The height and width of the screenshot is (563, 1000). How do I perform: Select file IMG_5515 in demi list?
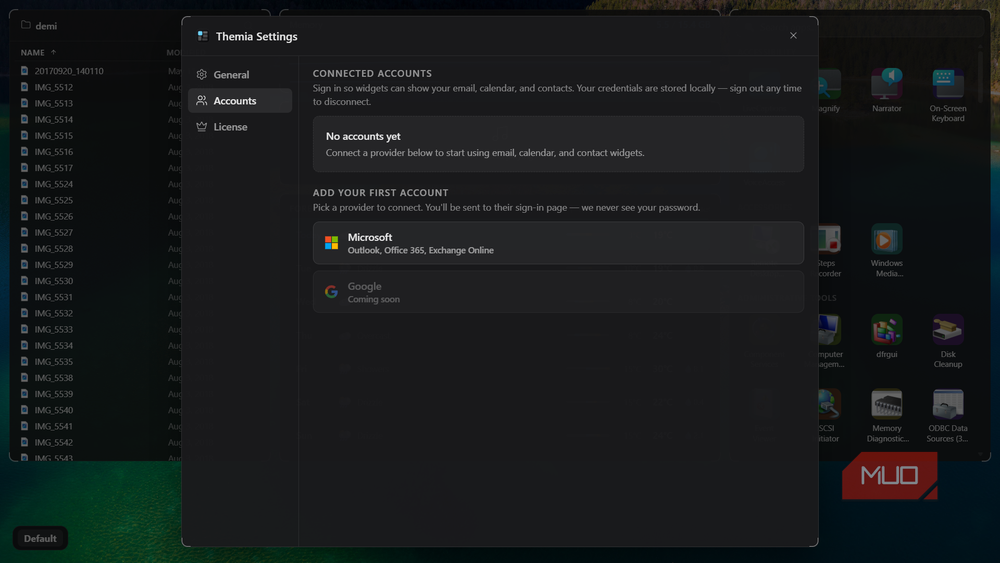[54, 136]
